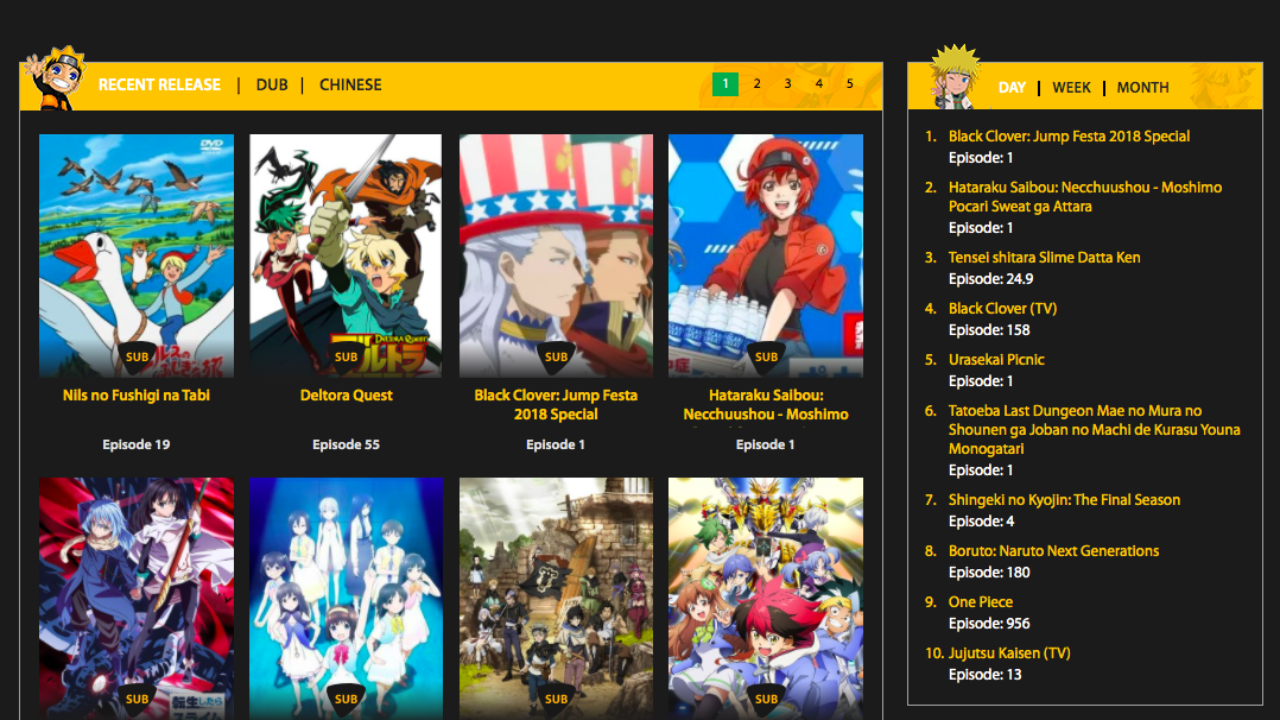The width and height of the screenshot is (1280, 720).
Task: Open the slime anime poster in second row
Action: point(136,598)
